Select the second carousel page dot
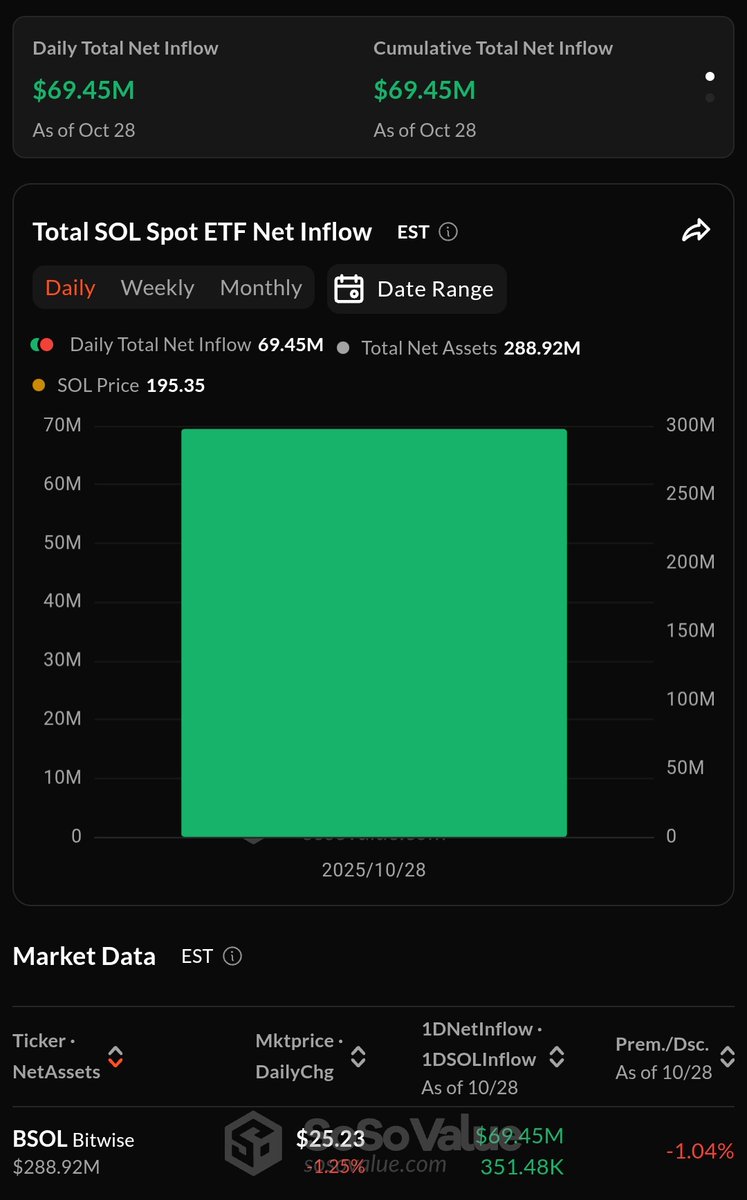Screen dimensions: 747x1200 click(710, 98)
